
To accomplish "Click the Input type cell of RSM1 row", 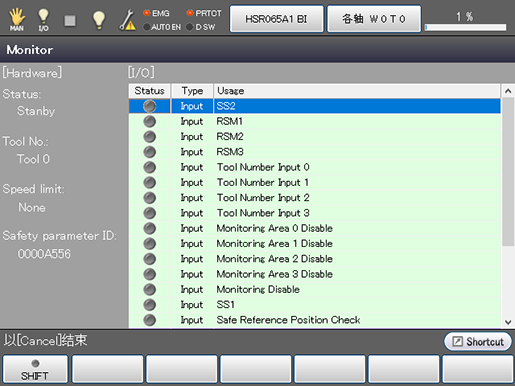I will (192, 121).
